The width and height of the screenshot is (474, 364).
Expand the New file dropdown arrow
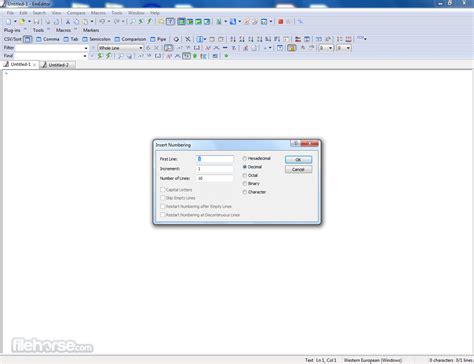pos(15,21)
